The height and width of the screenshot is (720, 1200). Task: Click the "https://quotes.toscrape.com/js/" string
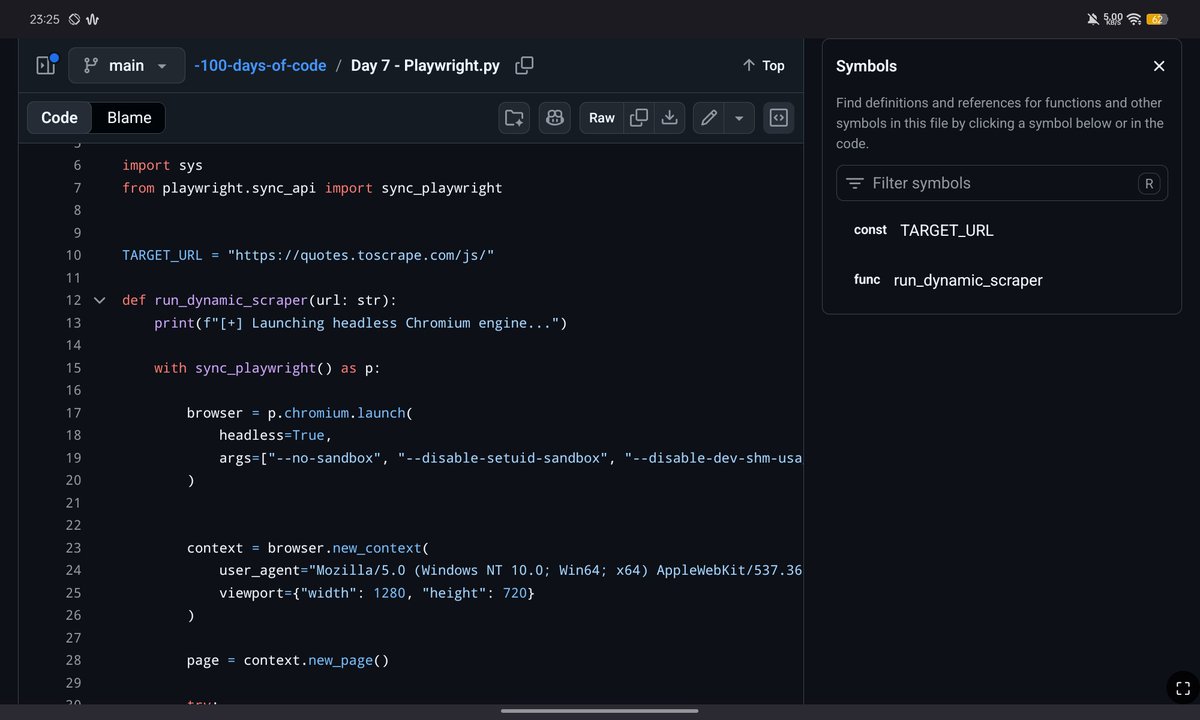click(x=361, y=255)
